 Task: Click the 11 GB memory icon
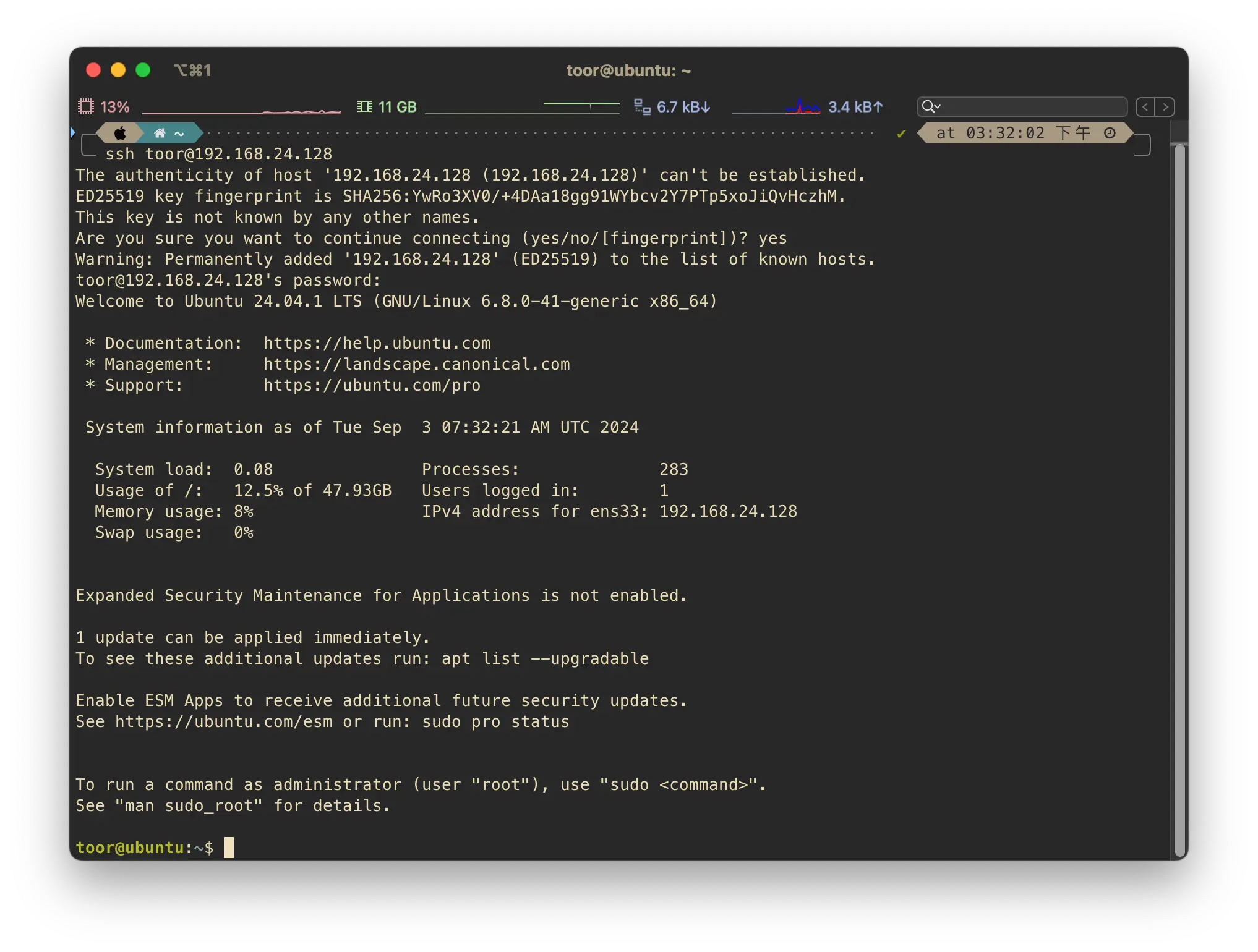click(x=365, y=107)
